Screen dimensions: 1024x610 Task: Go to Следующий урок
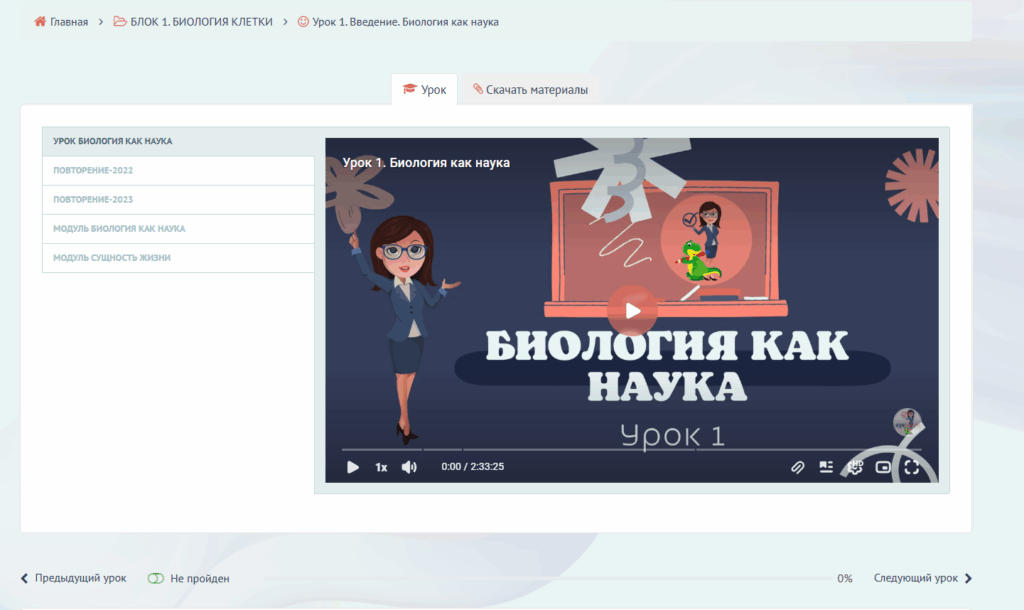[923, 578]
